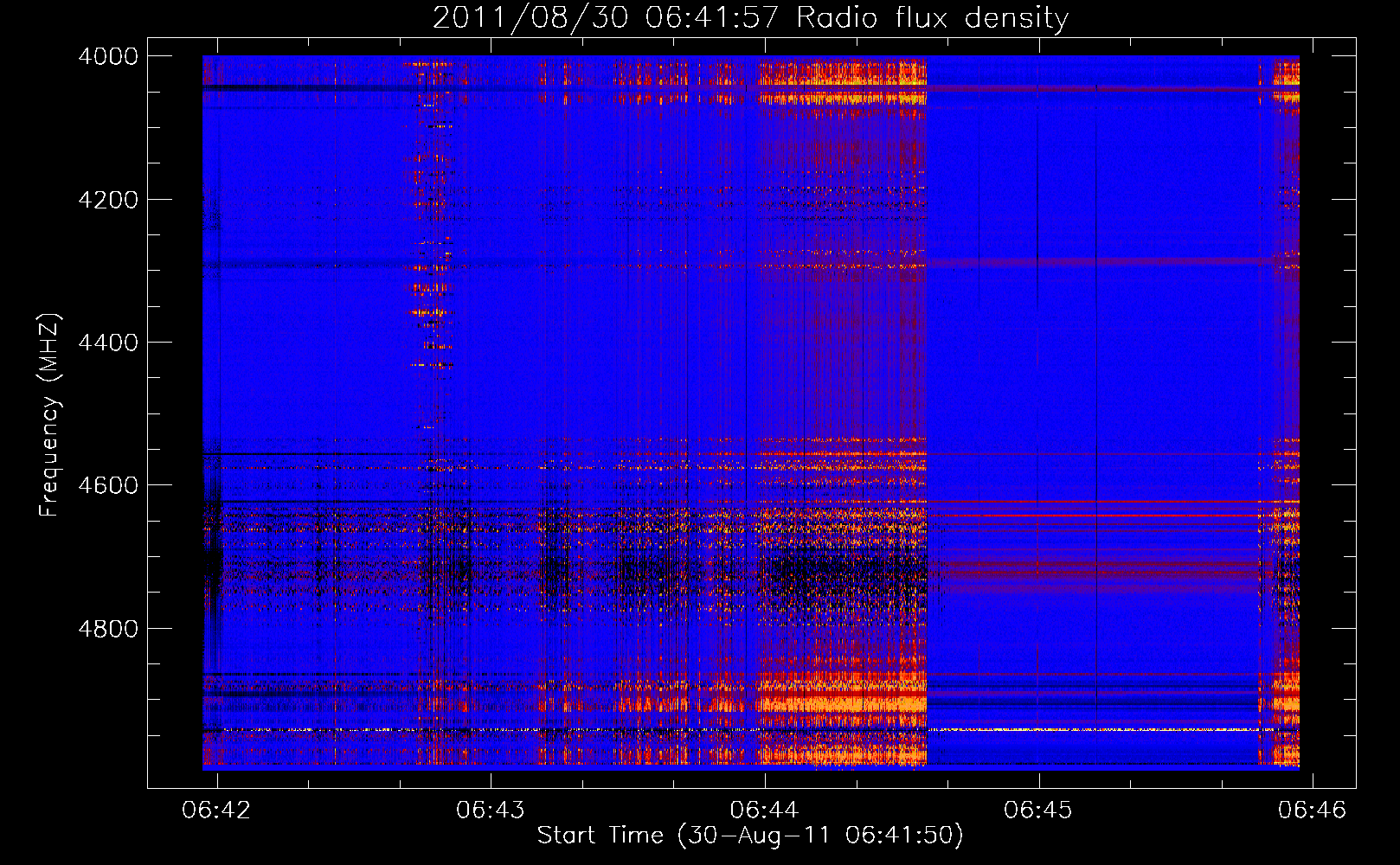The width and height of the screenshot is (1400, 865).
Task: Click the plot title '2011/08/30 06:41:57 Radio flux density'
Action: click(750, 18)
